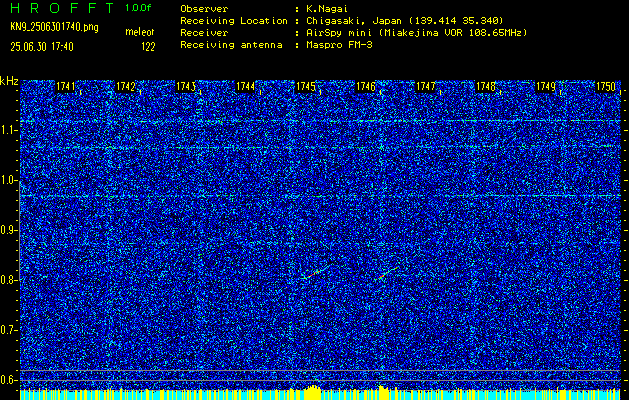
Task: Click the Receiving antenna label
Action: pos(231,45)
